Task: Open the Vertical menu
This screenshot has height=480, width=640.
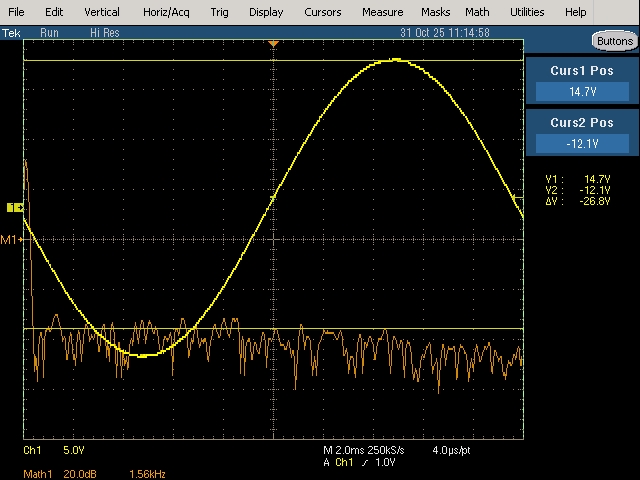Action: click(x=102, y=12)
